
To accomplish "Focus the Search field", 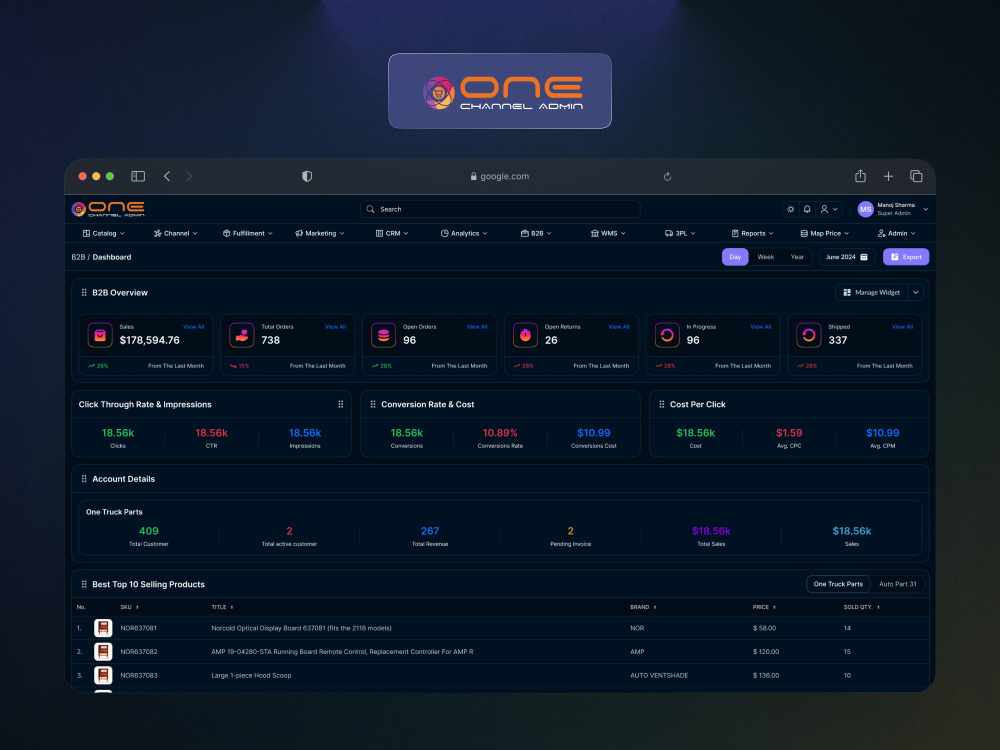I will click(x=500, y=209).
